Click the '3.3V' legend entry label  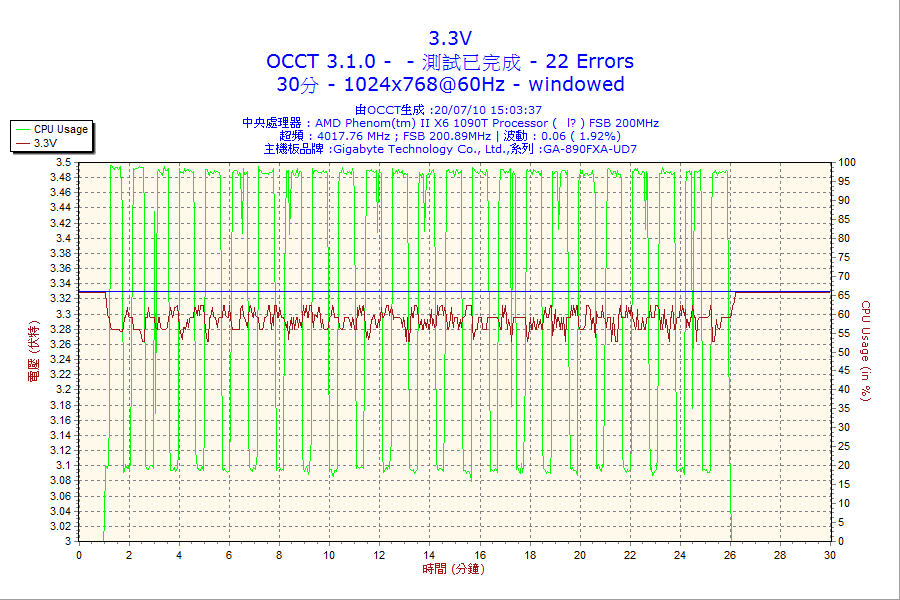pyautogui.click(x=45, y=143)
